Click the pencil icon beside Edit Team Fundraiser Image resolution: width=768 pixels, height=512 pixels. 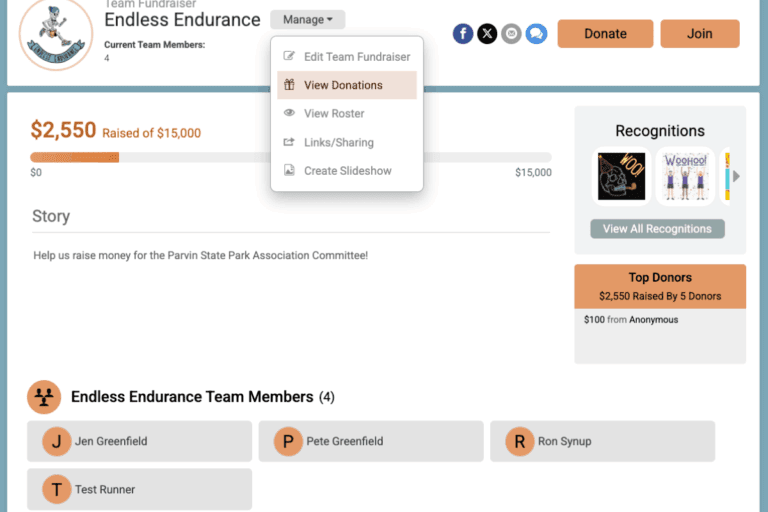[x=289, y=56]
